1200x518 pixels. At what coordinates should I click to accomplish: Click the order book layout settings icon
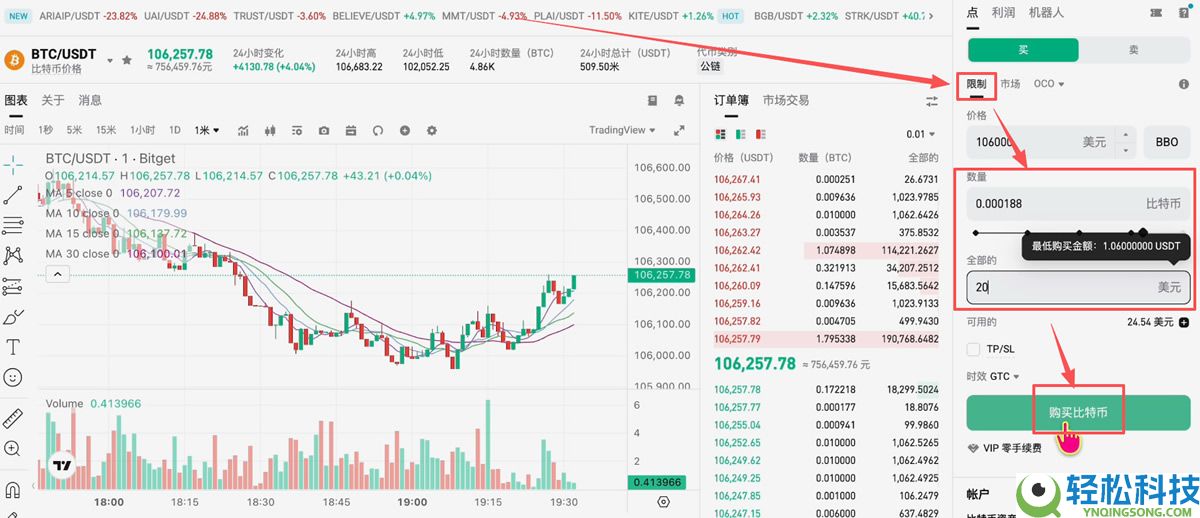(x=932, y=101)
